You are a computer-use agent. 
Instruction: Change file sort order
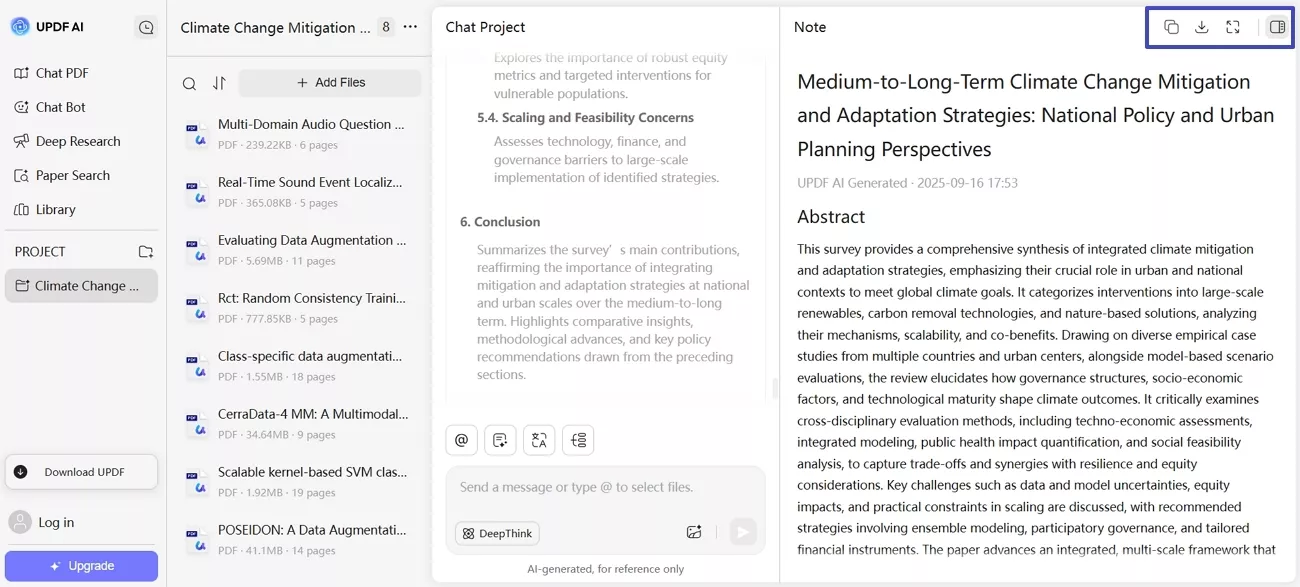(219, 84)
